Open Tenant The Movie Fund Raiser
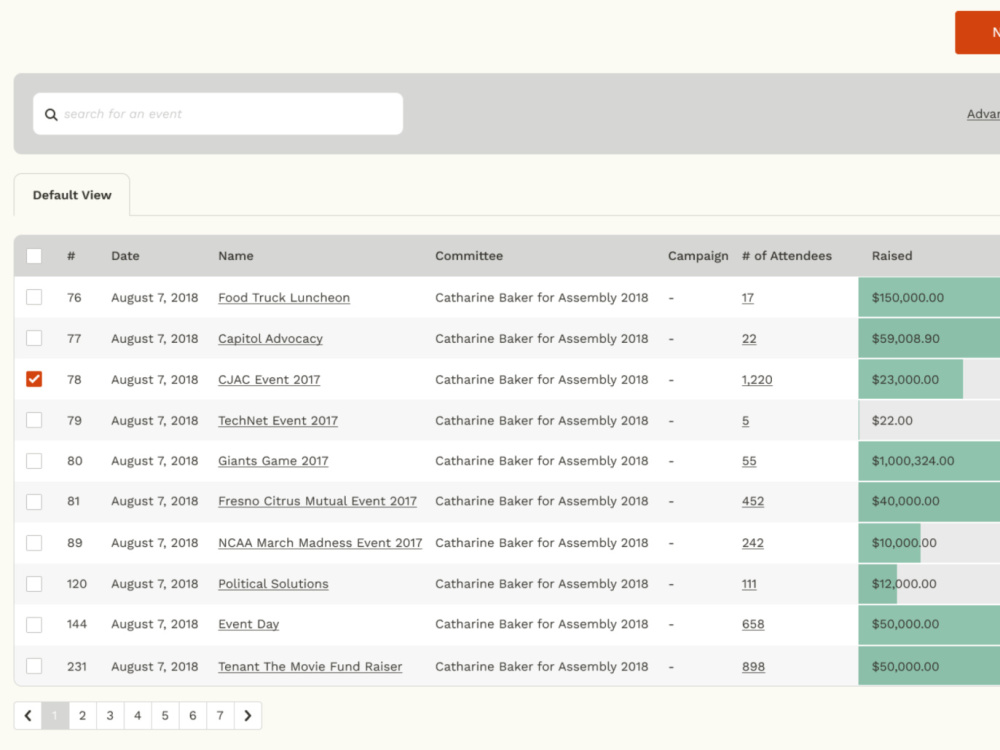 [310, 666]
